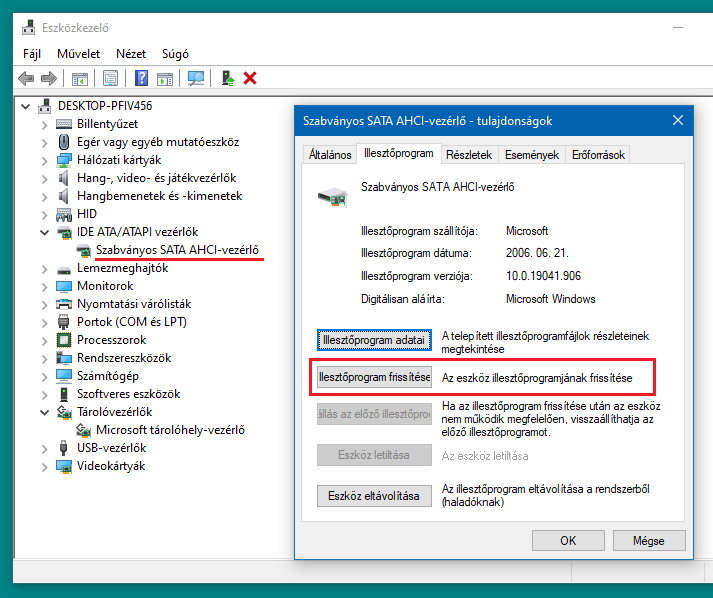Image resolution: width=713 pixels, height=598 pixels.
Task: Click the Illesztőprogram frissítése button
Action: [374, 377]
